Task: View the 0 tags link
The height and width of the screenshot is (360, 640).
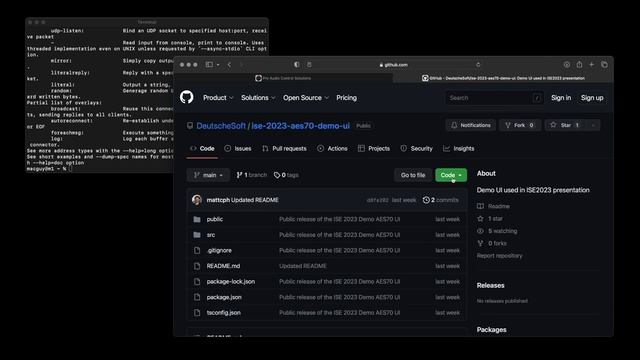Action: coord(286,175)
